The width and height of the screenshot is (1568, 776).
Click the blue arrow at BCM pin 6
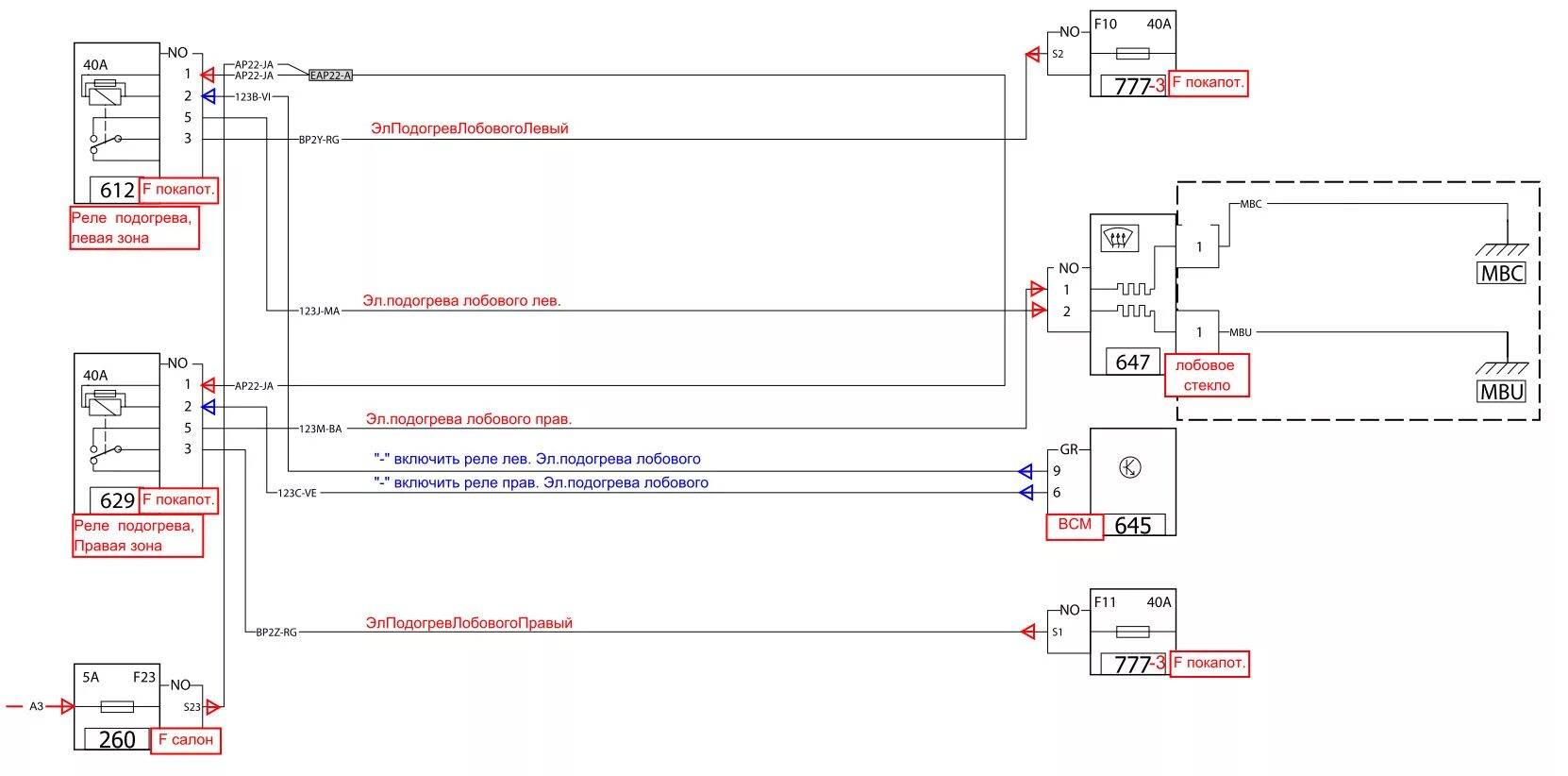click(1026, 493)
